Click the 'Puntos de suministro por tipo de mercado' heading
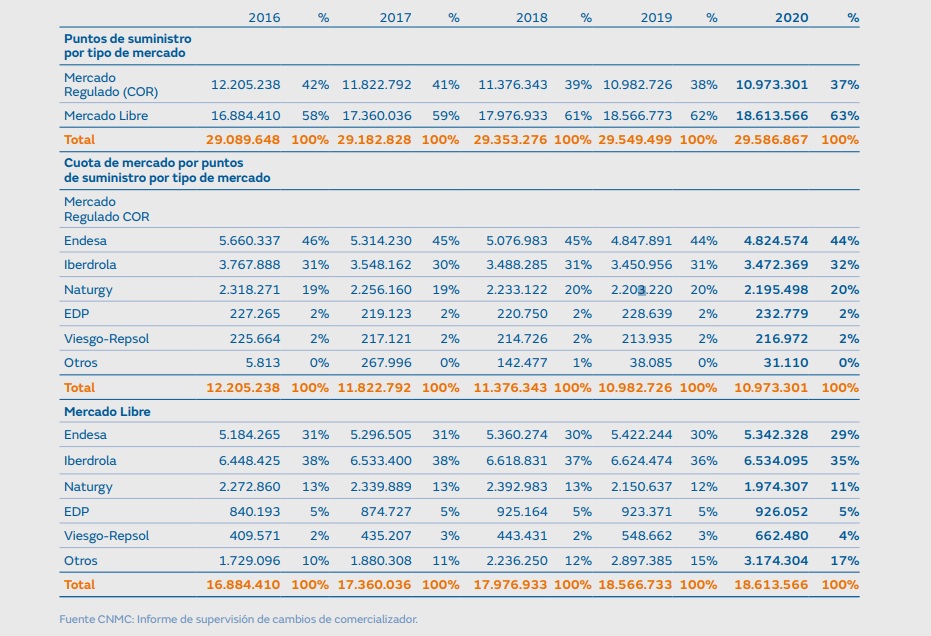 point(127,45)
